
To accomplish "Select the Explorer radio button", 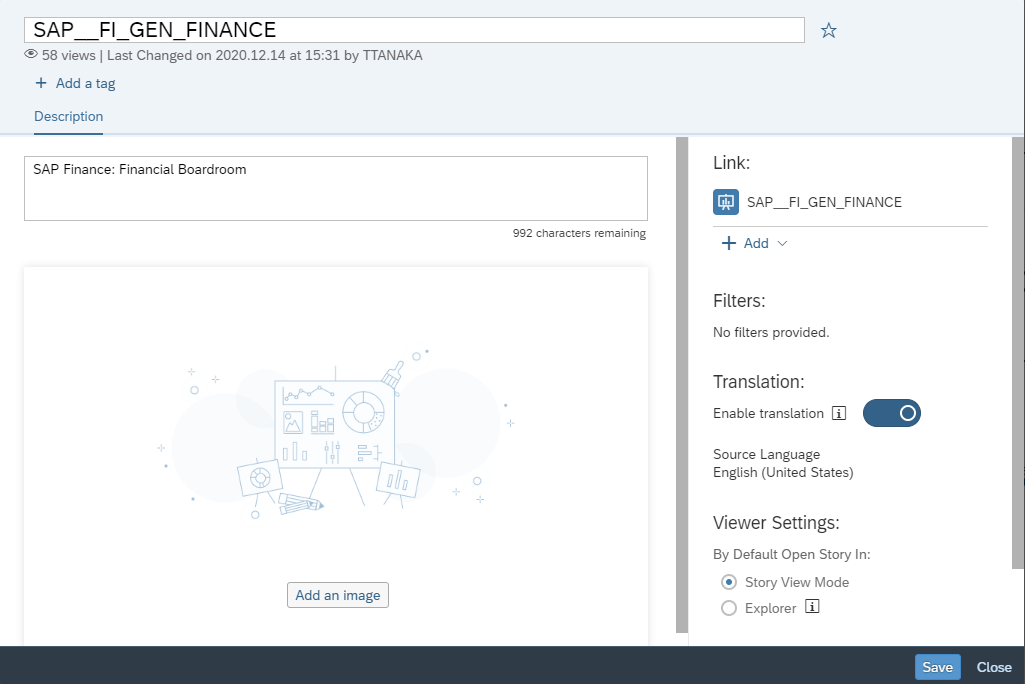I will 729,608.
